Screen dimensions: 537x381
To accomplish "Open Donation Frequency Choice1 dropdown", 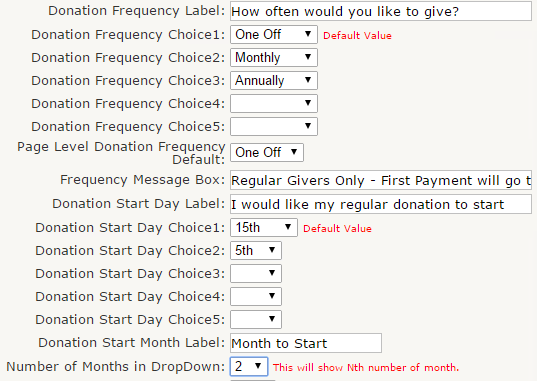I will pos(274,34).
